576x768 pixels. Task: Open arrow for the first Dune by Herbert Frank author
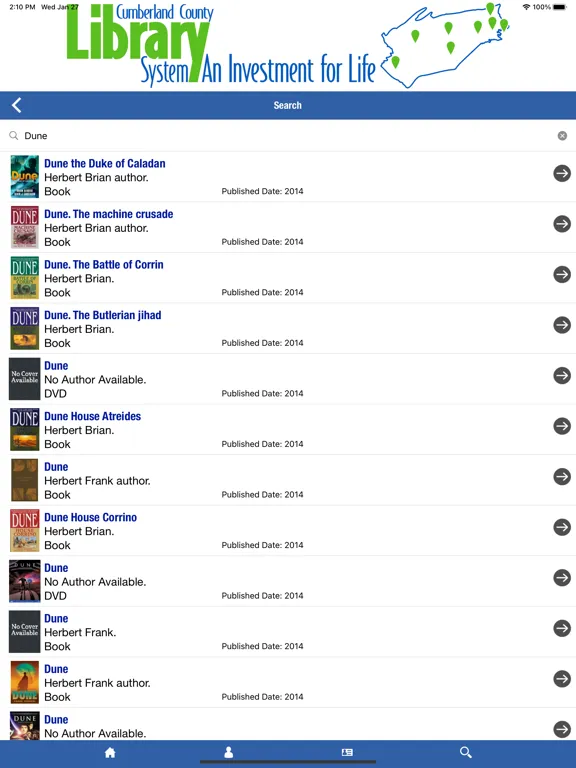[x=562, y=477]
